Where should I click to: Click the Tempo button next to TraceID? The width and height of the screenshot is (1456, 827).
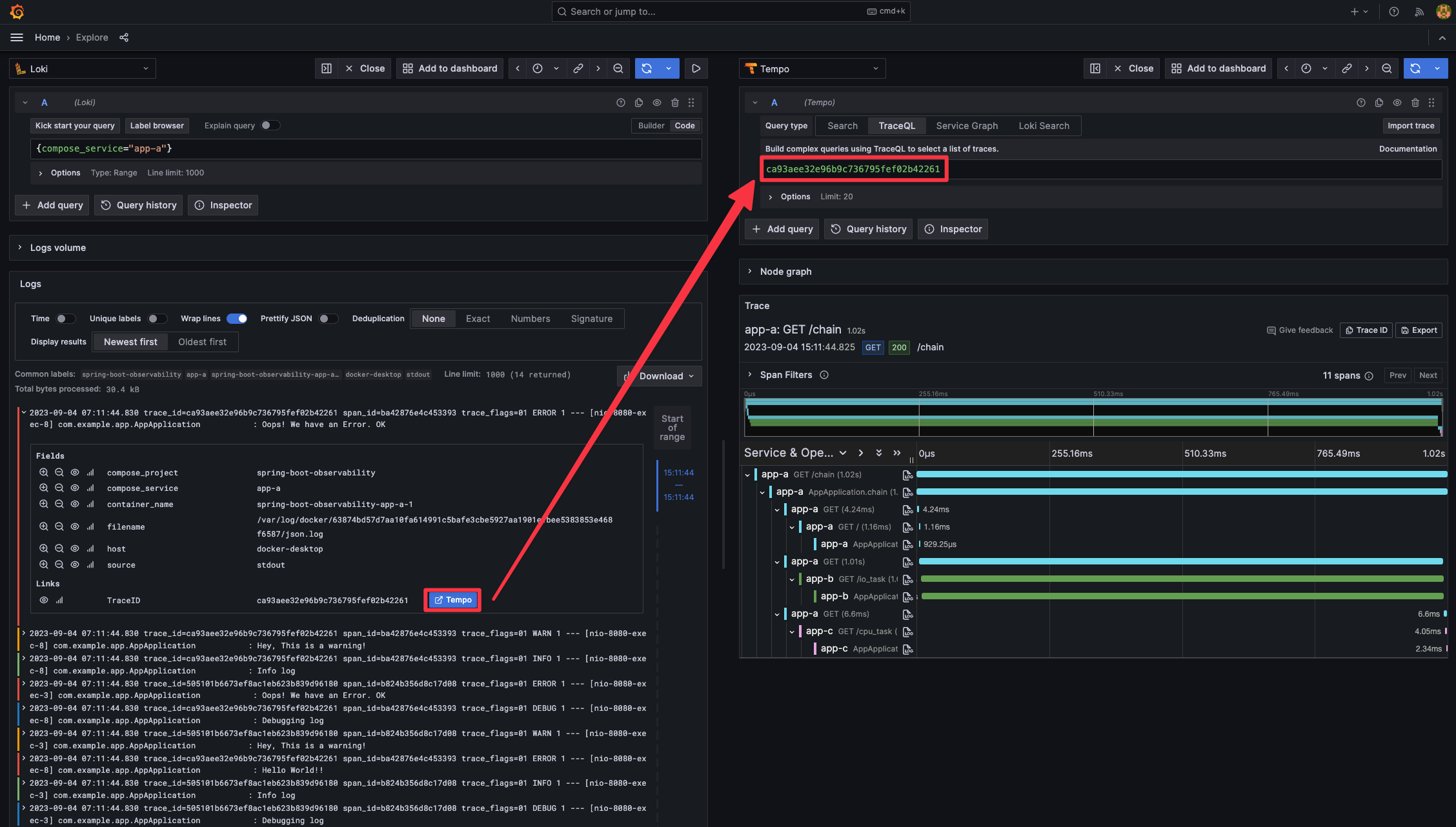[453, 599]
